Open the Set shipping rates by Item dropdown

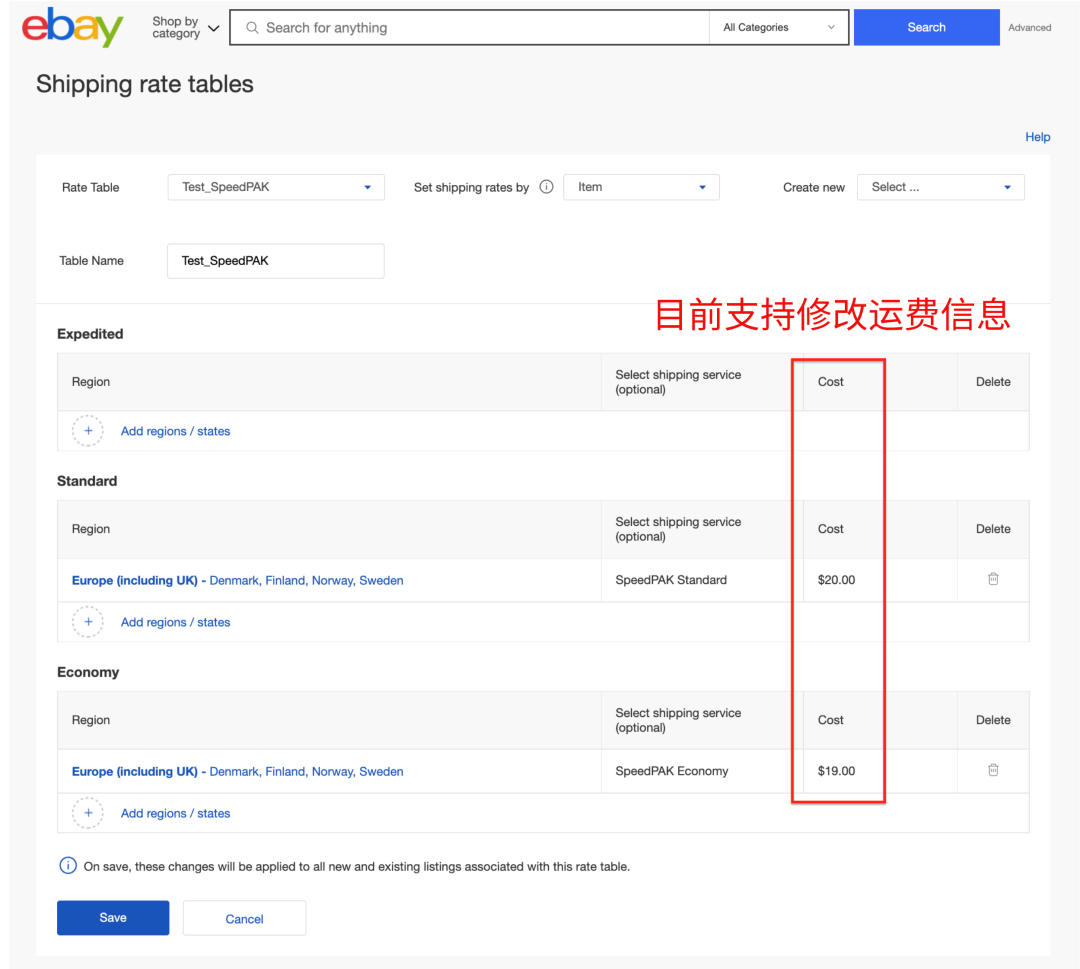pyautogui.click(x=641, y=187)
